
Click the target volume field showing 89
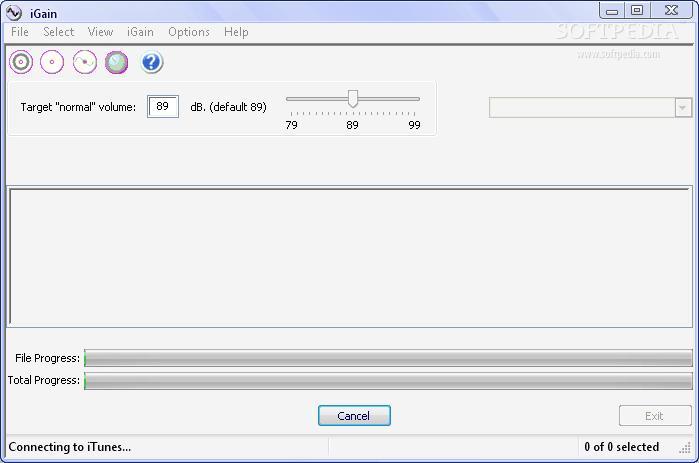163,107
